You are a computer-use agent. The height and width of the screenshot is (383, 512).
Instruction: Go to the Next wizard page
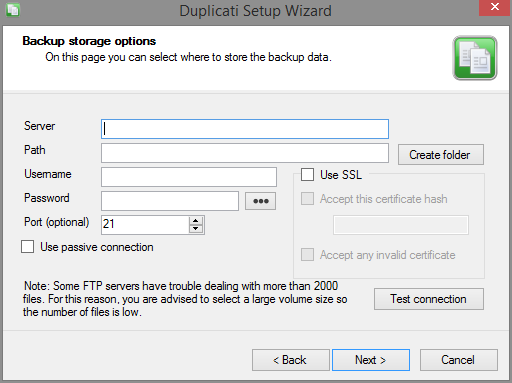pos(371,360)
